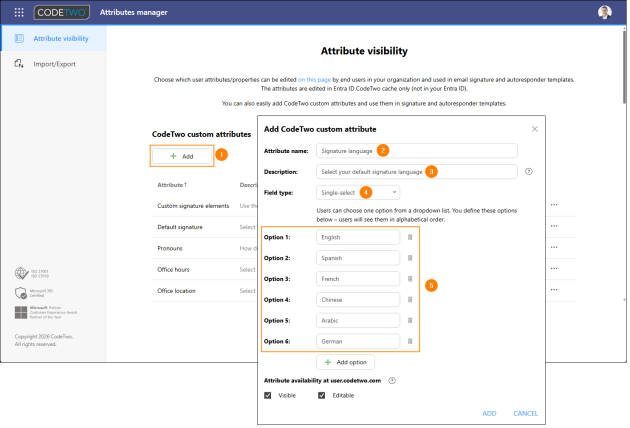This screenshot has height=428, width=630.
Task: Toggle the Visible checkbox
Action: (268, 395)
